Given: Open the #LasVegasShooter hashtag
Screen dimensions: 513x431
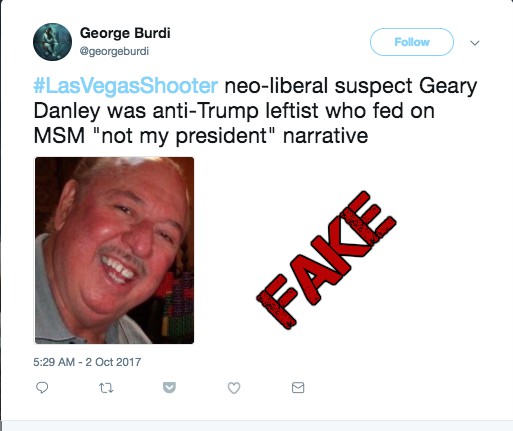Looking at the screenshot, I should 126,86.
